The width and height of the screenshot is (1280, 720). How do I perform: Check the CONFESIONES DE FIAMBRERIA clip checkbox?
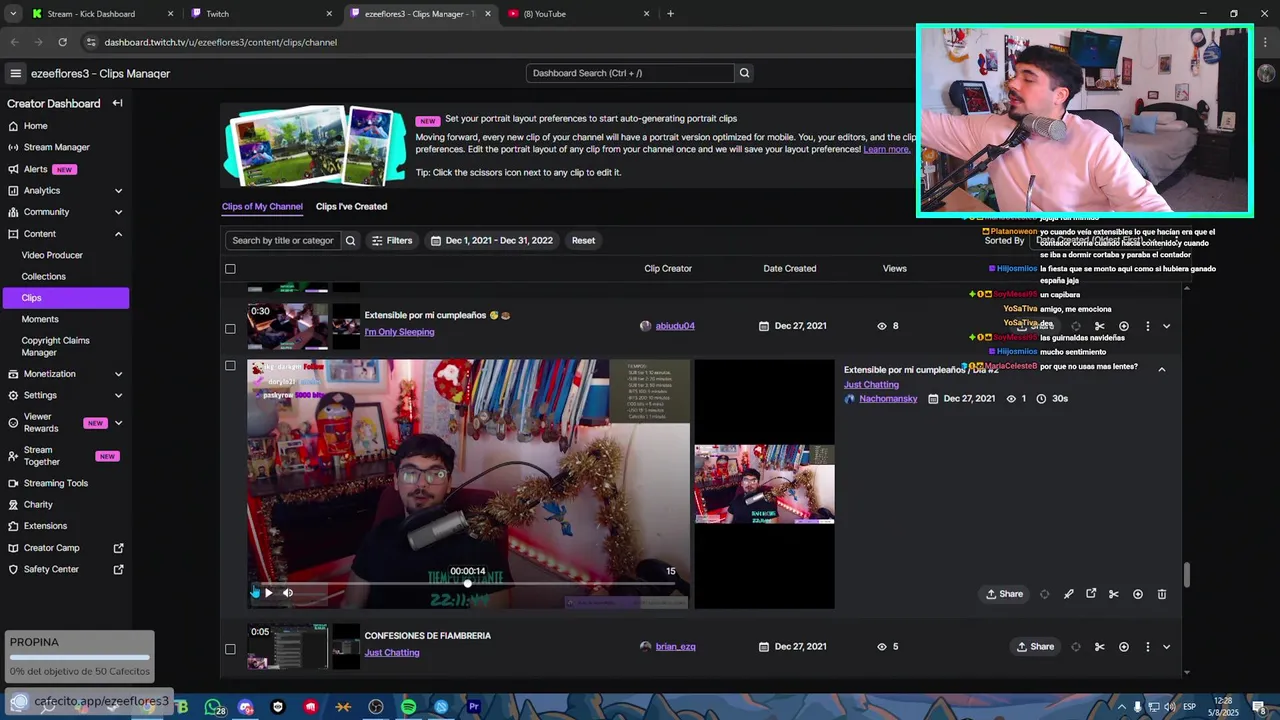(x=230, y=649)
